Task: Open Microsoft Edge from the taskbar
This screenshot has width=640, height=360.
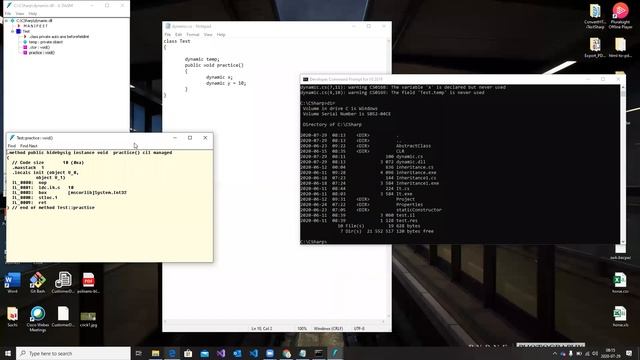Action: pos(172,353)
